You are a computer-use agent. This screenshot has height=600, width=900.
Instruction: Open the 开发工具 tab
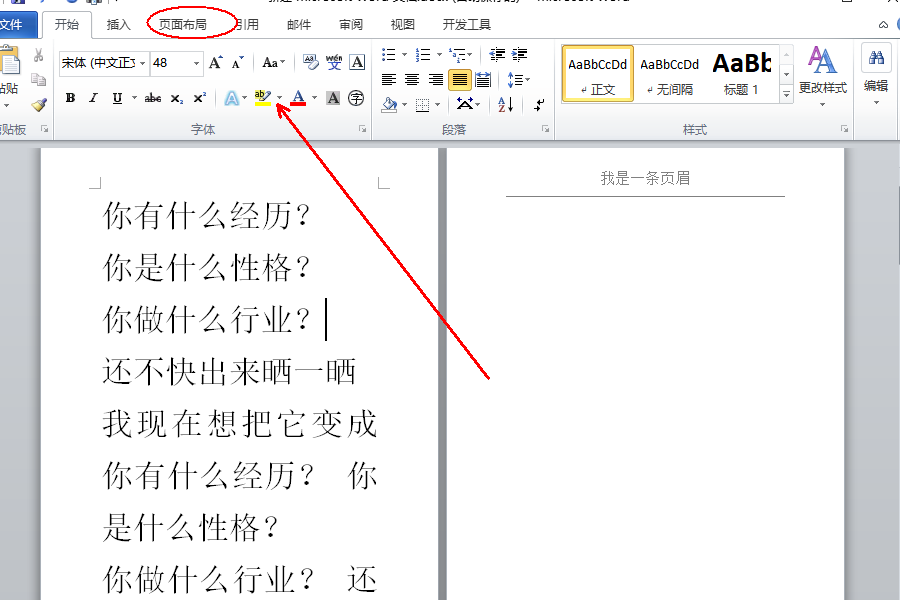[466, 25]
